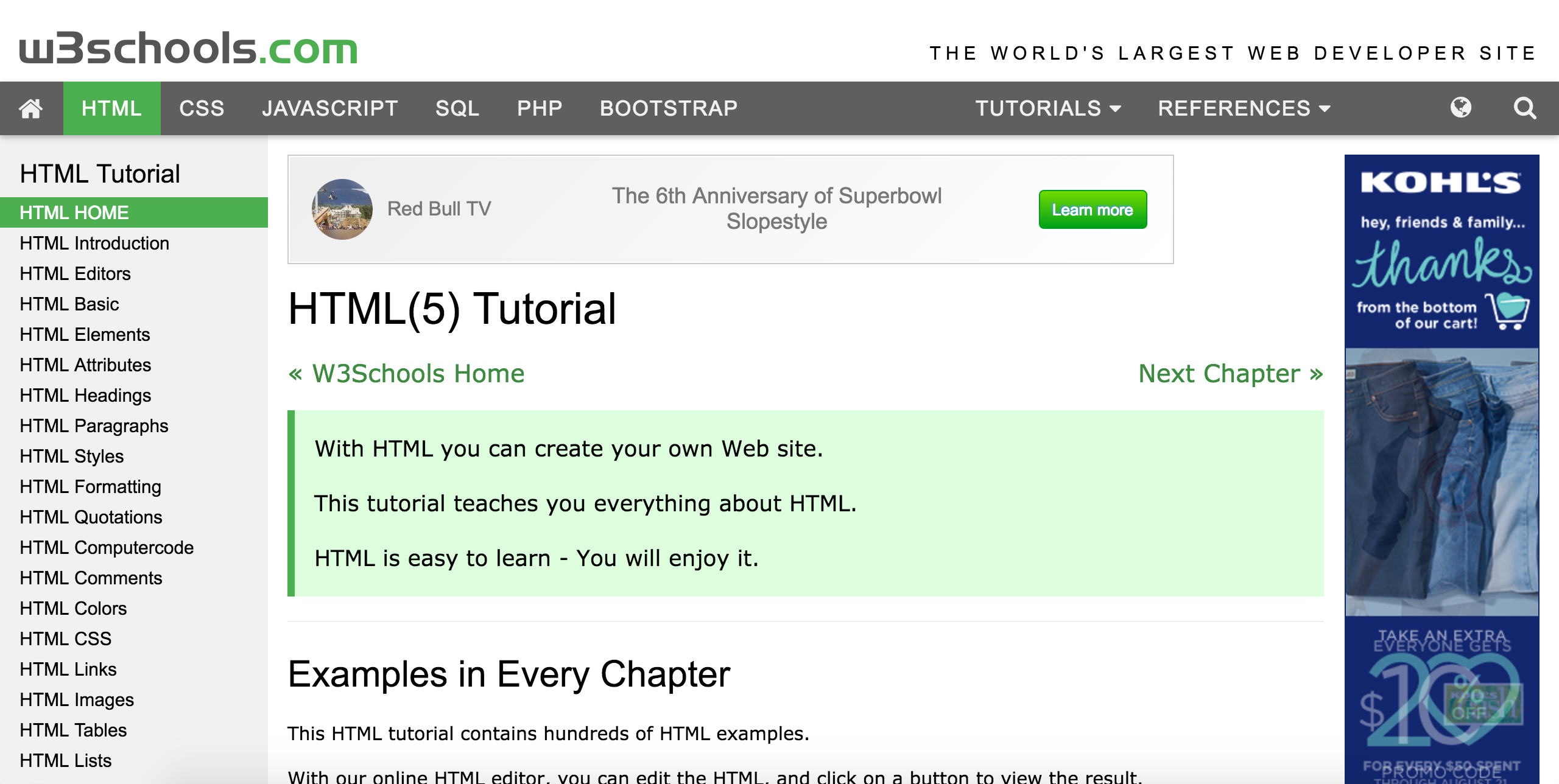The width and height of the screenshot is (1559, 784).
Task: Click Learn more button on Red Bull TV ad
Action: pyautogui.click(x=1092, y=209)
